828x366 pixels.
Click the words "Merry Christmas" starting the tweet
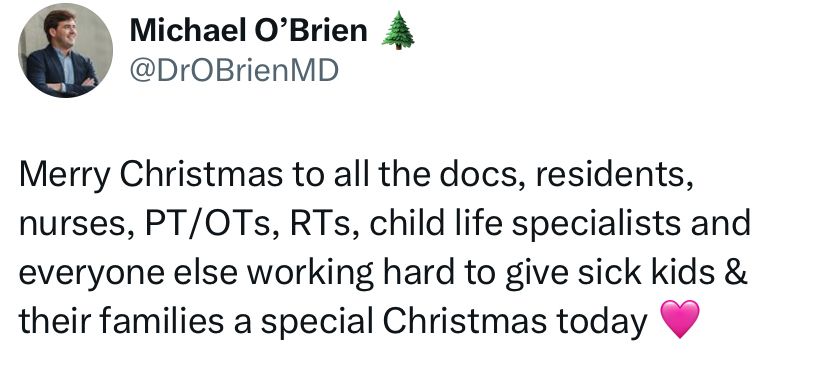coord(150,175)
